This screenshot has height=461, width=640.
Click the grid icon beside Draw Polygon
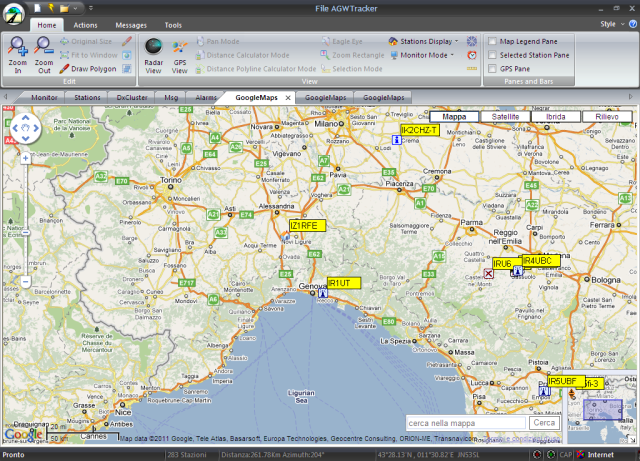[127, 69]
